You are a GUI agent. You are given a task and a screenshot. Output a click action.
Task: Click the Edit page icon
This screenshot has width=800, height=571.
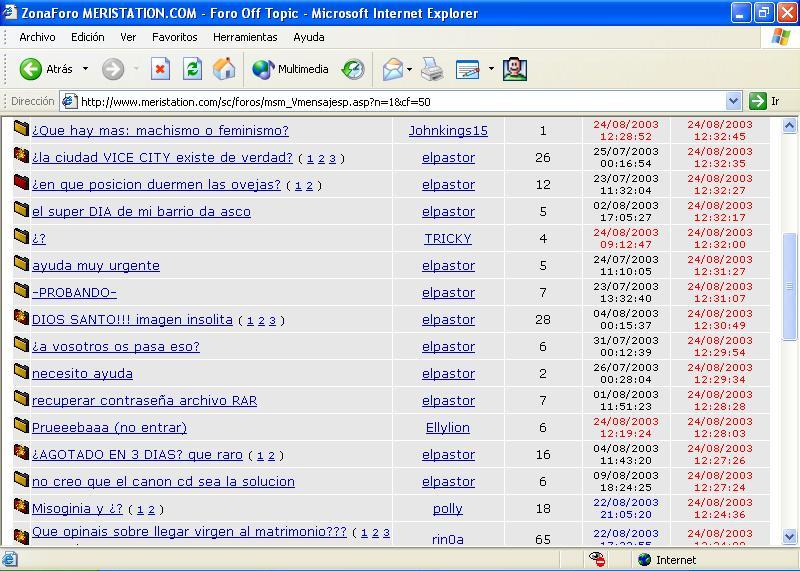tap(467, 69)
